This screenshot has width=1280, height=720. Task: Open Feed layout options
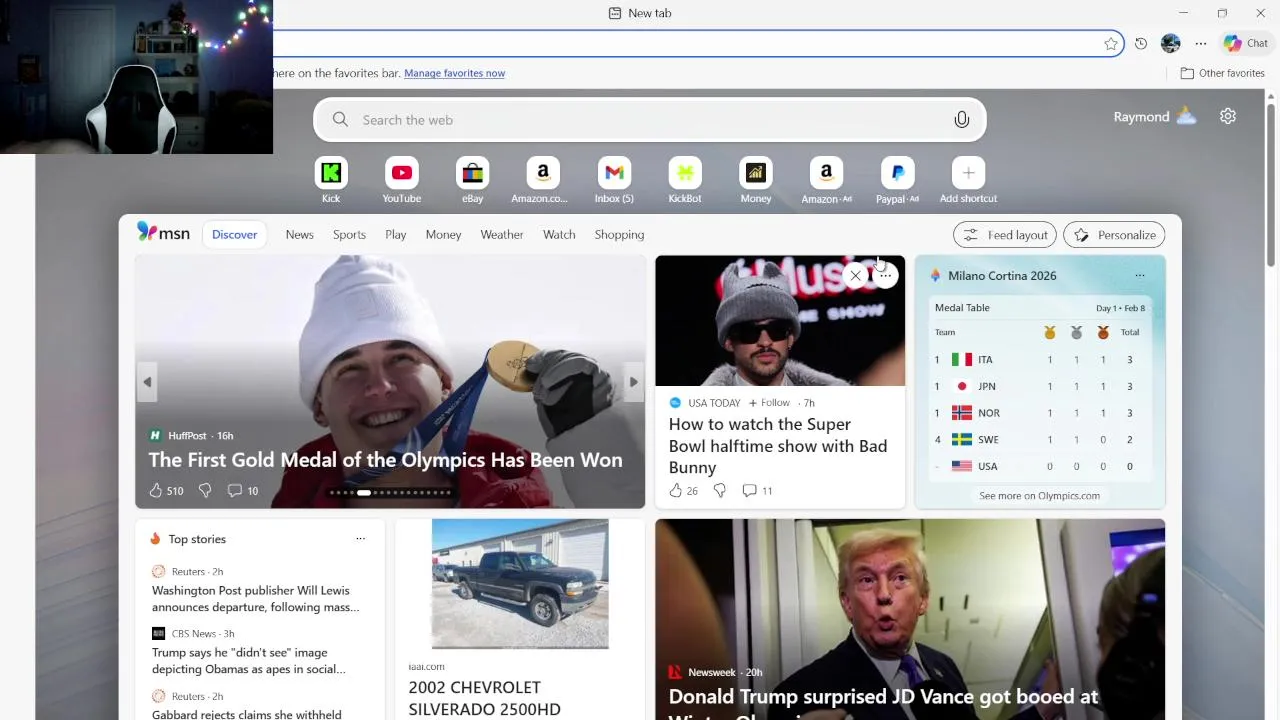[x=1005, y=235]
